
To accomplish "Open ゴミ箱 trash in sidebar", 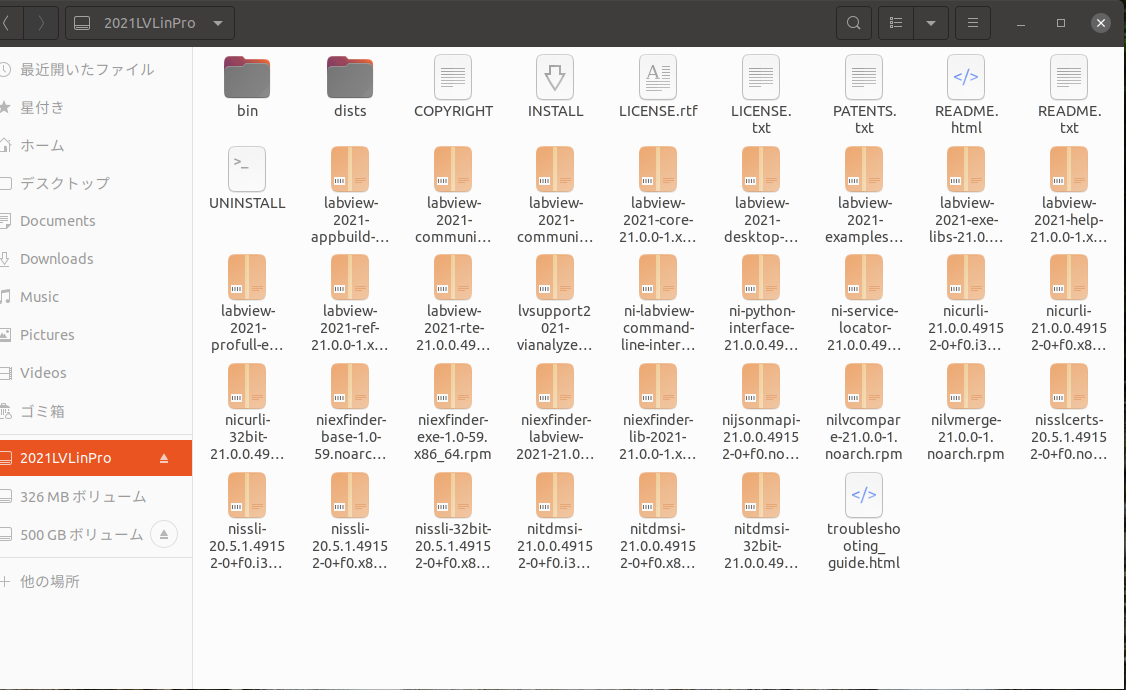I will 96,411.
